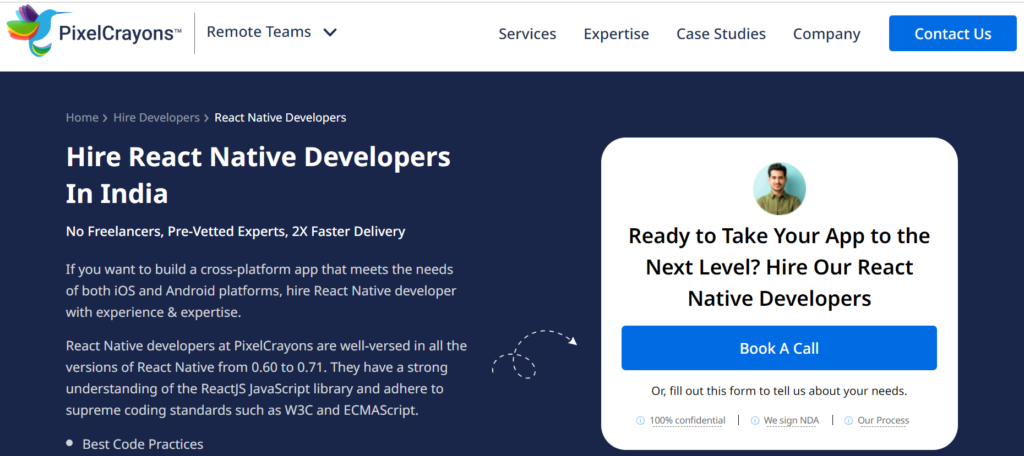Go to Case Studies in navigation

[721, 34]
